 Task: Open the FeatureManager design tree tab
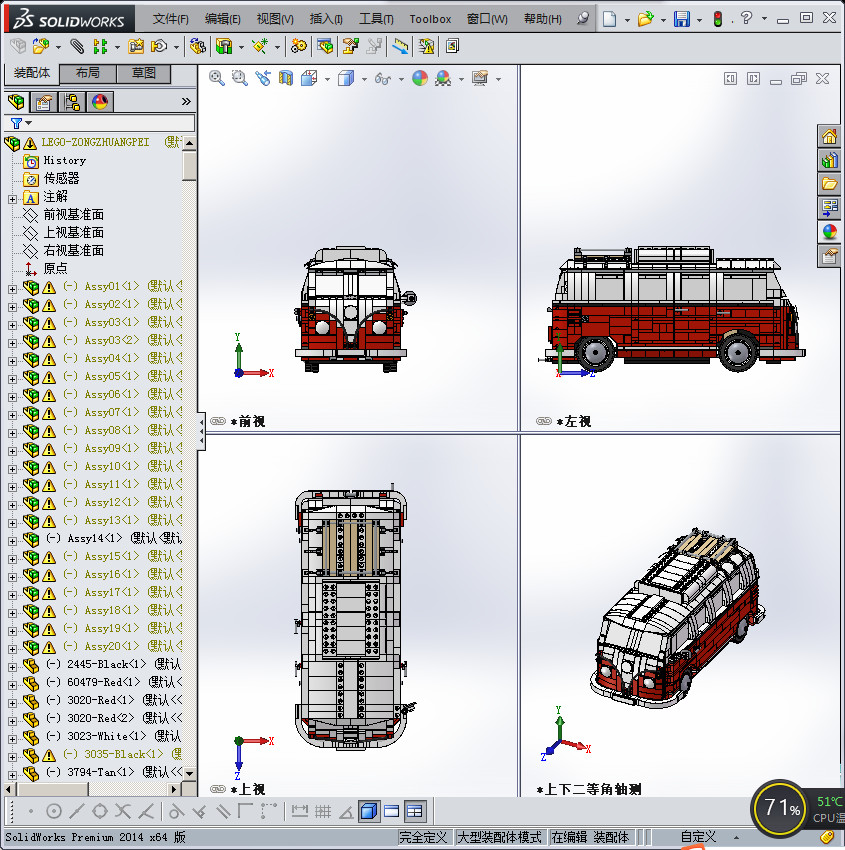16,101
